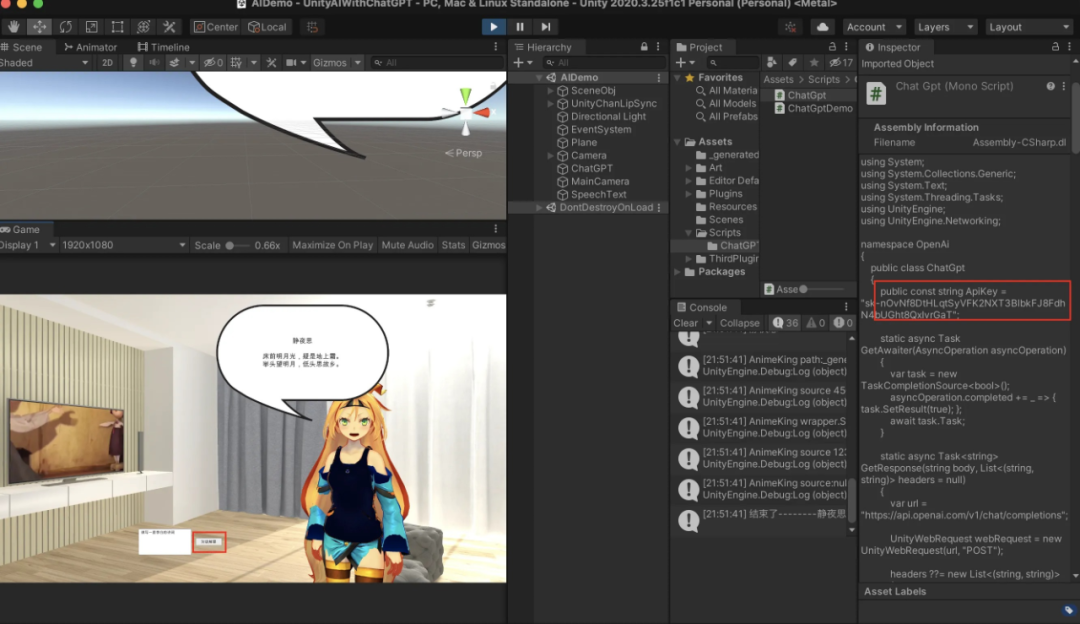
Task: Click the Game view Gizmos button
Action: [x=488, y=245]
